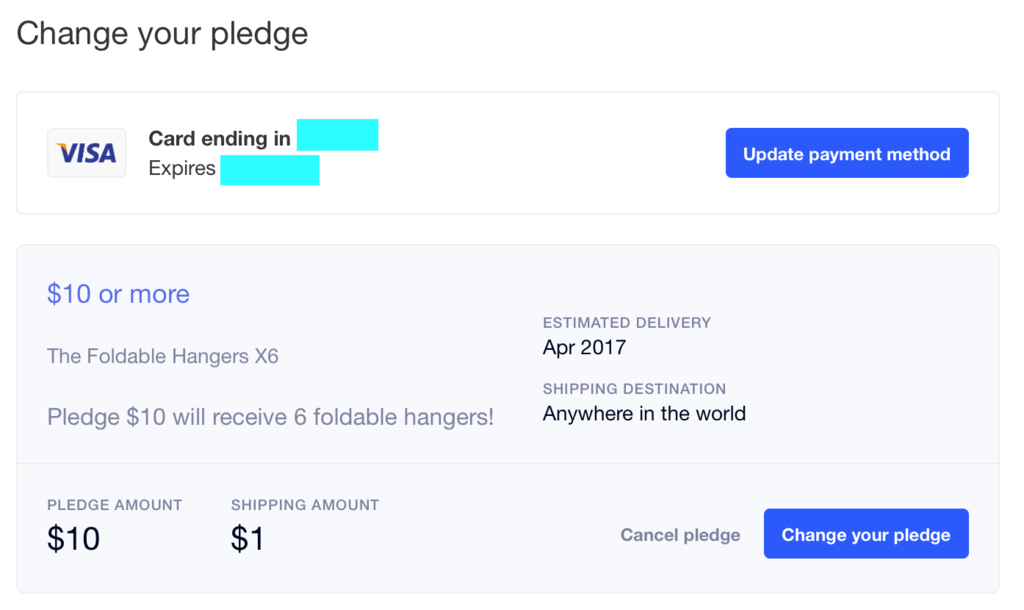The image size is (1024, 610).
Task: Click the $10 pledge amount value
Action: [73, 539]
